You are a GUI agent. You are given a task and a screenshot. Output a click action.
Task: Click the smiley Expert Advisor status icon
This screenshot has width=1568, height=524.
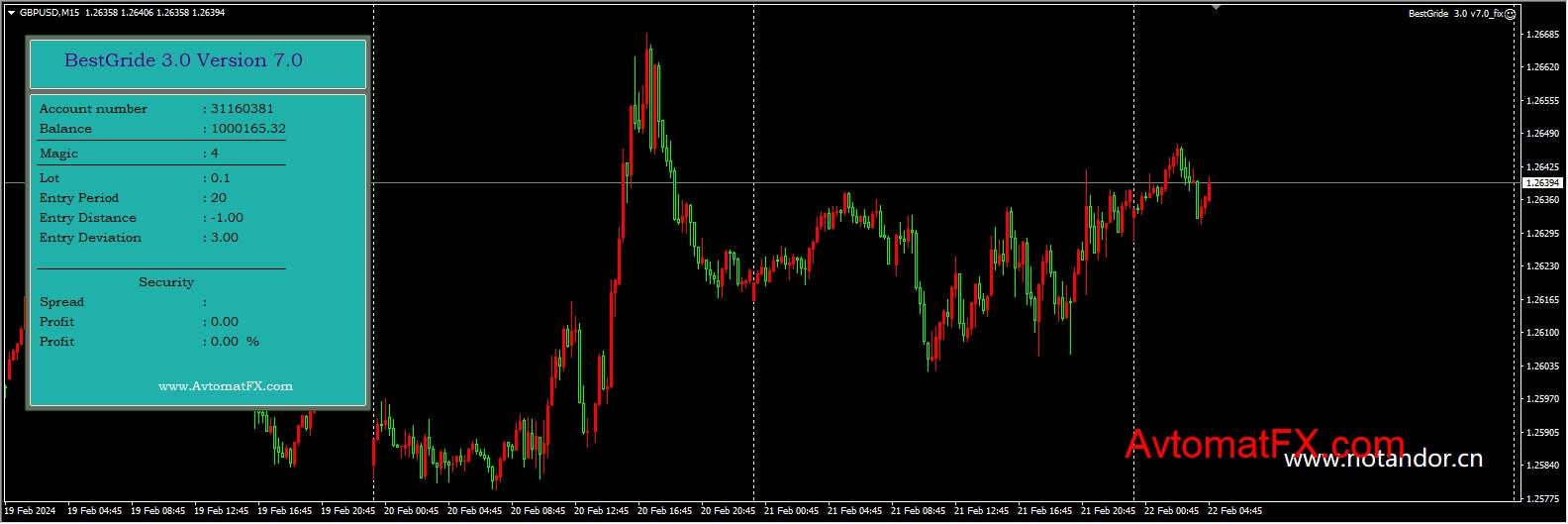click(x=1511, y=14)
